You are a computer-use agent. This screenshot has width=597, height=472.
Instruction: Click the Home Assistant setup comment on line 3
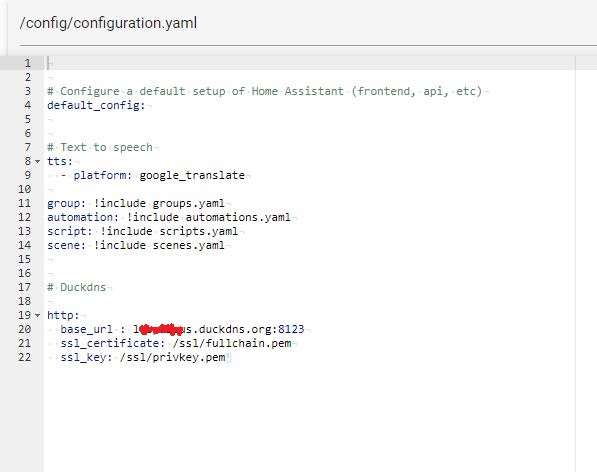(265, 91)
